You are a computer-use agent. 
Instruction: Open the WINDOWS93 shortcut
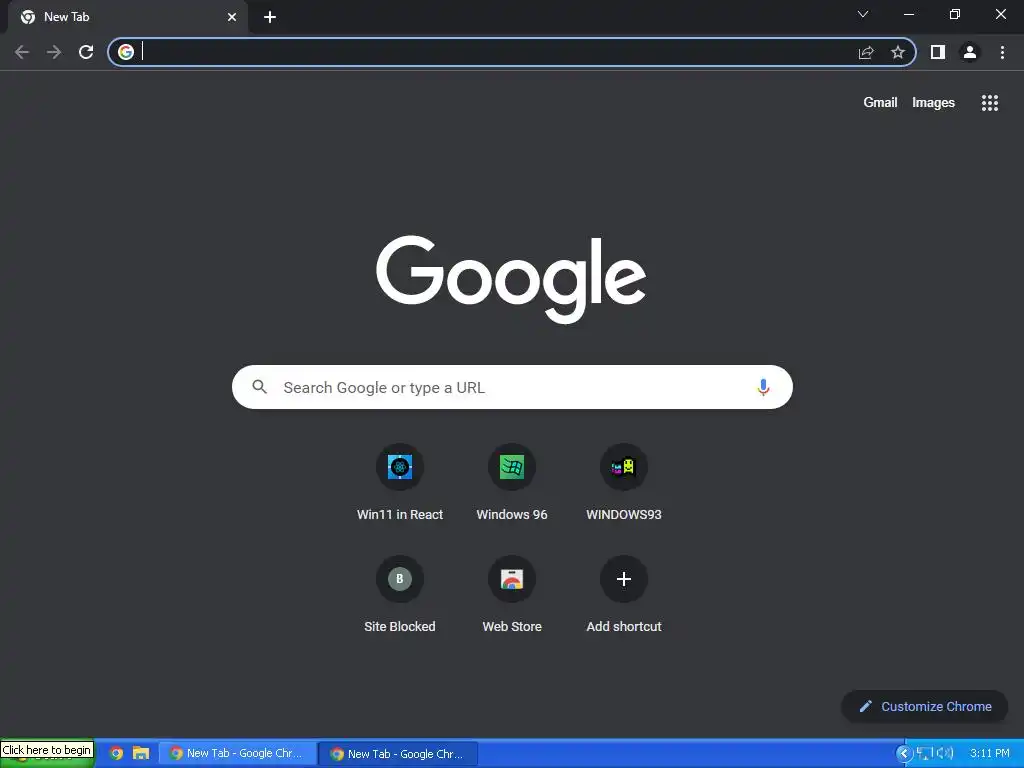coord(624,482)
